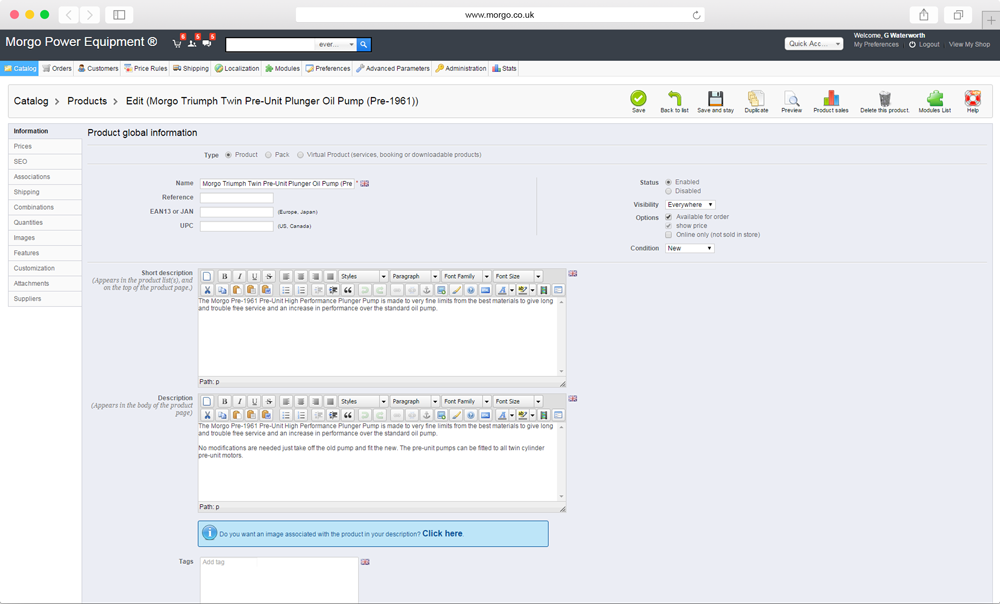1000x604 pixels.
Task: Set status to Enabled
Action: coord(668,182)
